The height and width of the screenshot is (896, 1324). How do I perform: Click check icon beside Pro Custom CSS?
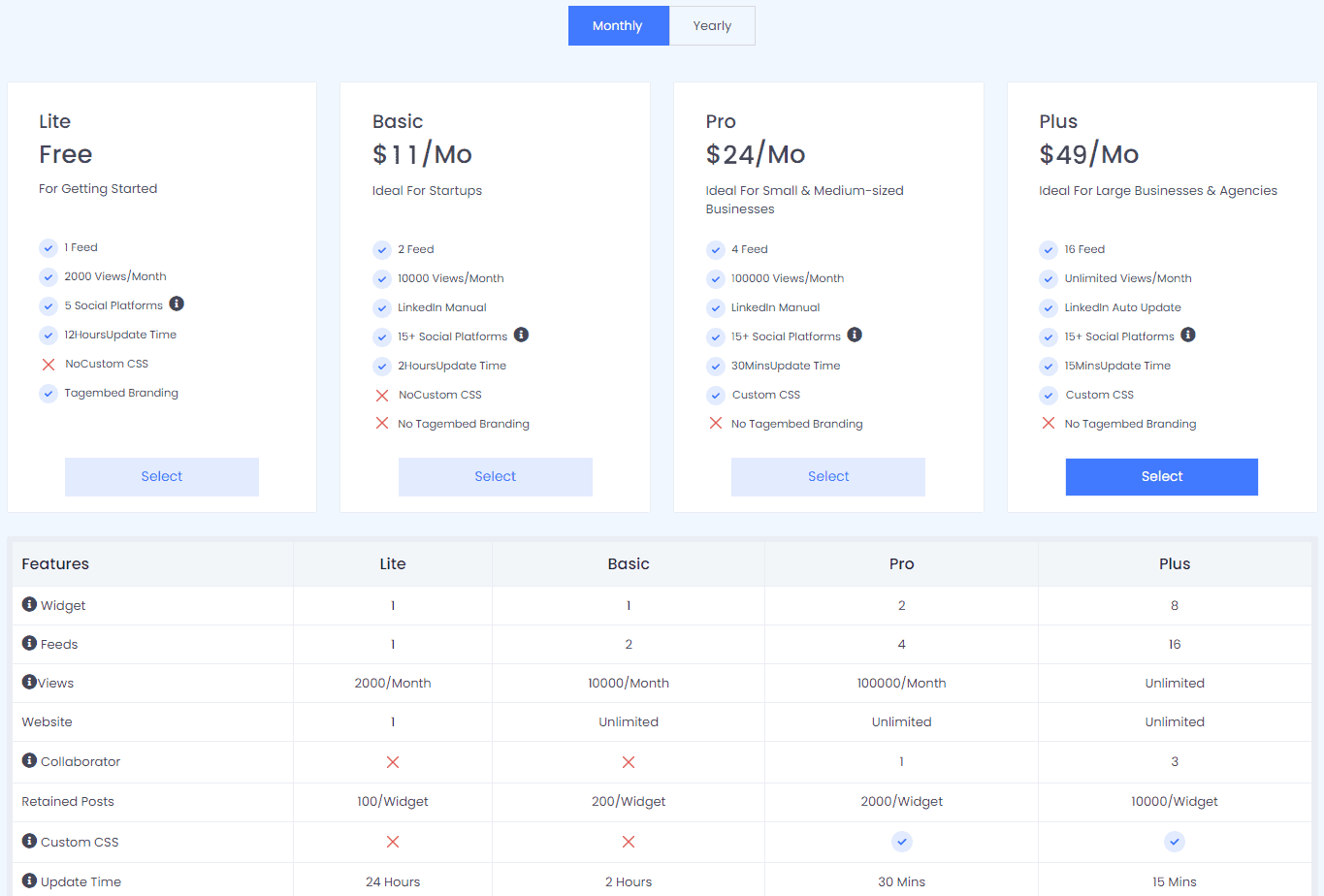point(716,396)
